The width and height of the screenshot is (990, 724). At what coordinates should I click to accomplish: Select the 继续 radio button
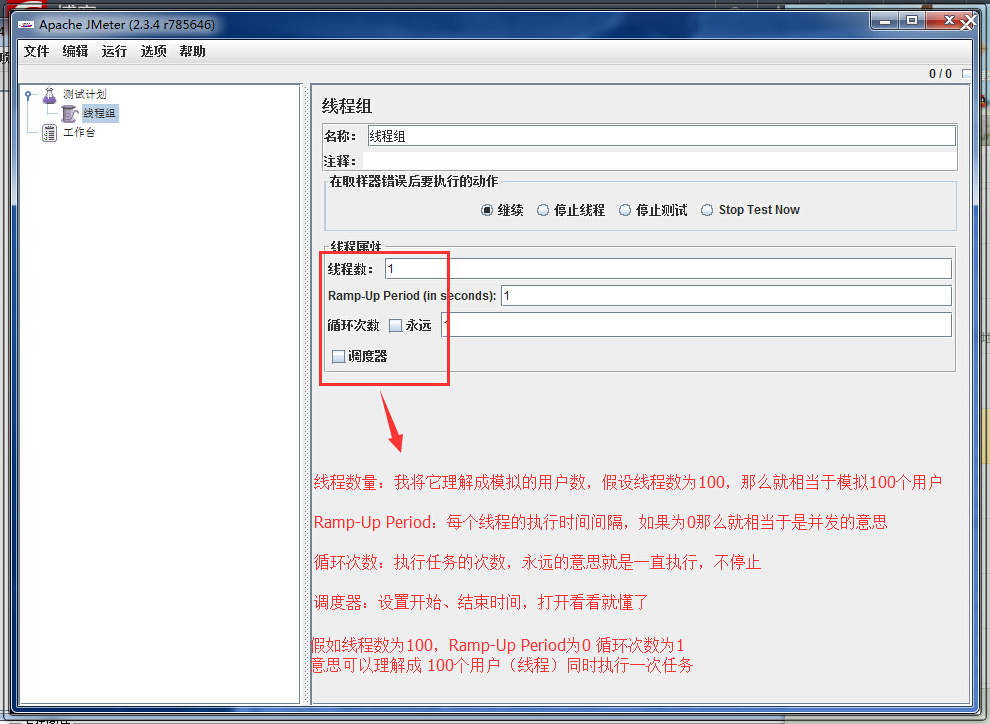[486, 210]
